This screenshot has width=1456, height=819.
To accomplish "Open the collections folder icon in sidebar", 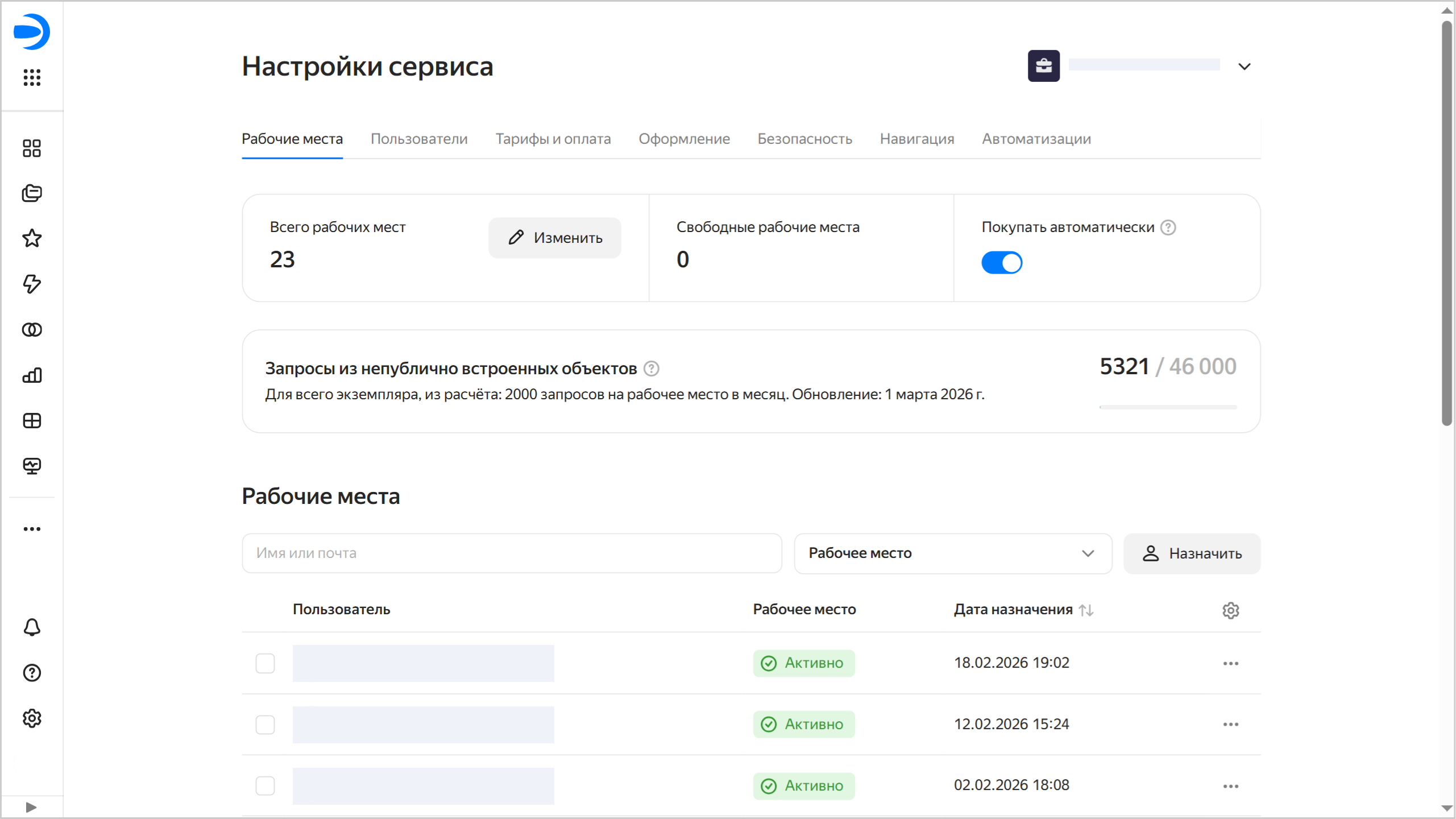I will tap(32, 193).
